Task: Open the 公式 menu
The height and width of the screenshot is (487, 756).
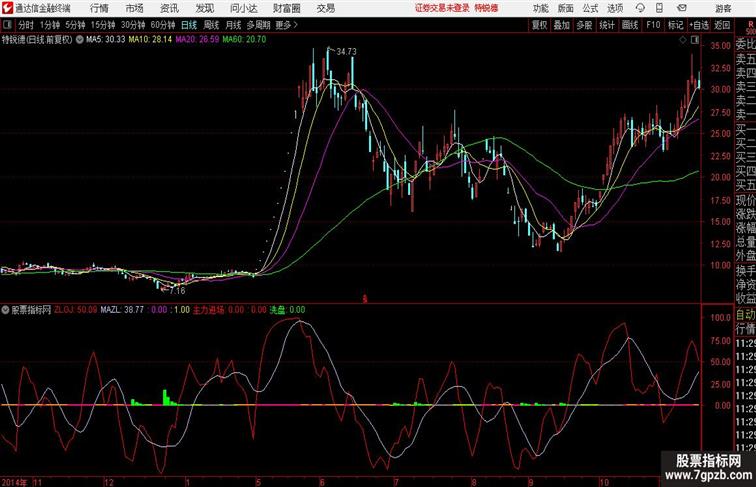Action: point(590,8)
